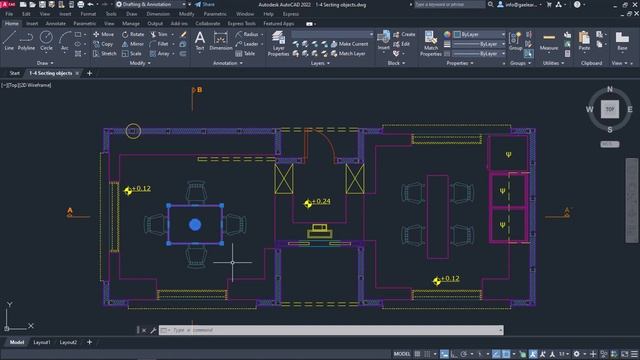The height and width of the screenshot is (360, 640).
Task: Select the Polyline tool
Action: click(26, 41)
